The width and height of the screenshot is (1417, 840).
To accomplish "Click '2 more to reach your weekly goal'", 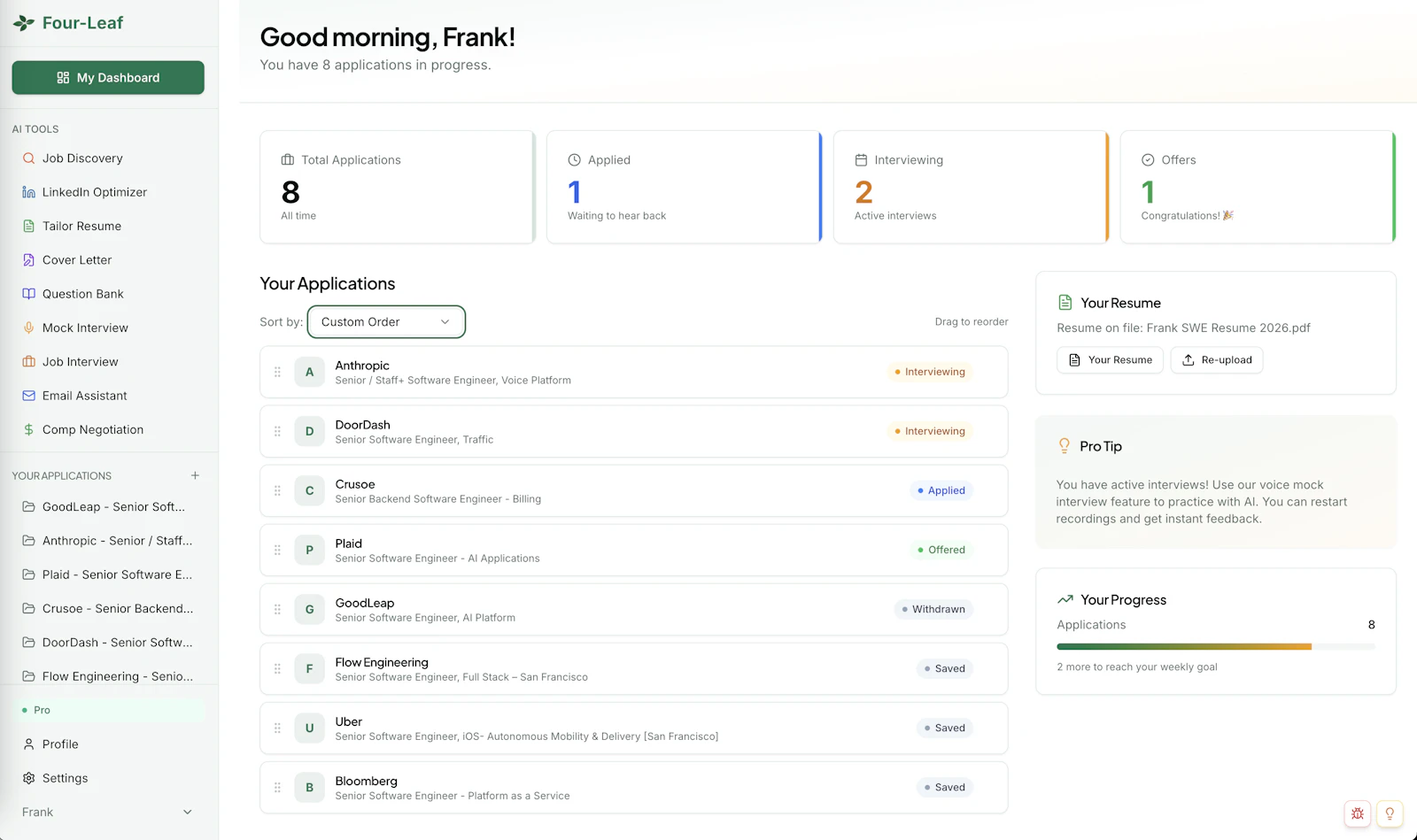I will click(x=1137, y=667).
